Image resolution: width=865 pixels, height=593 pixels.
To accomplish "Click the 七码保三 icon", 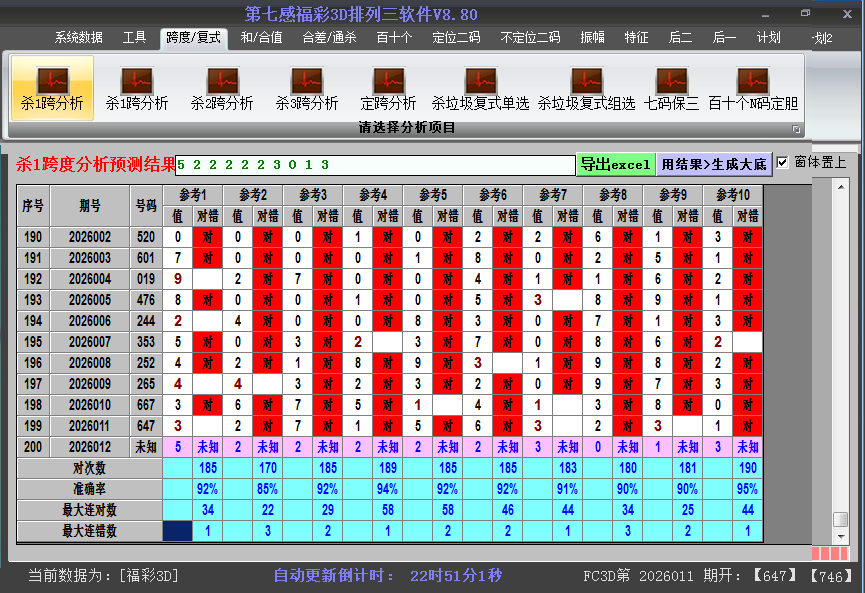I will [671, 80].
